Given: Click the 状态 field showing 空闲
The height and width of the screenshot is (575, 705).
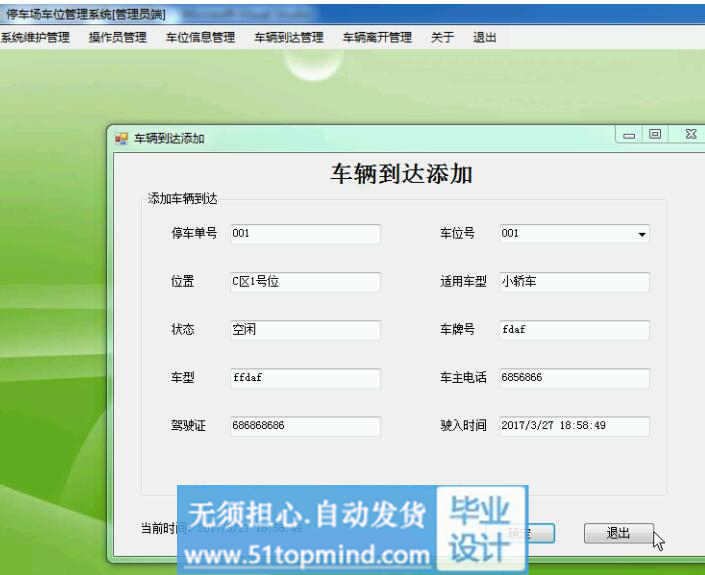Looking at the screenshot, I should point(305,330).
